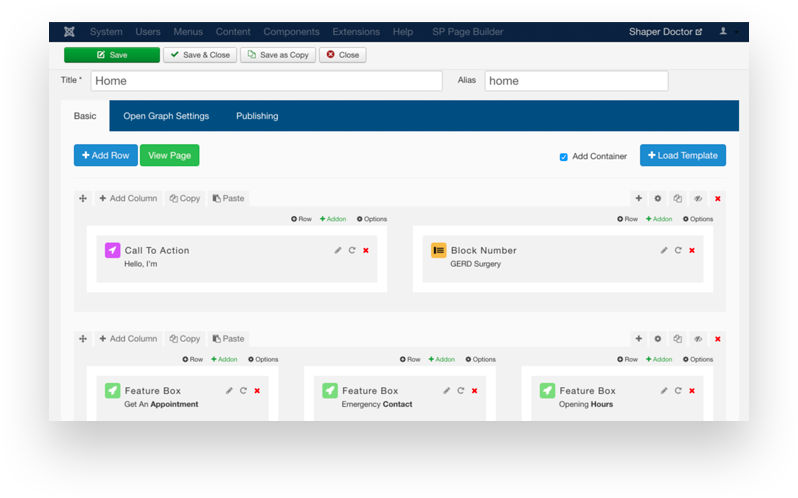Open the user account dropdown in top bar

pos(725,32)
